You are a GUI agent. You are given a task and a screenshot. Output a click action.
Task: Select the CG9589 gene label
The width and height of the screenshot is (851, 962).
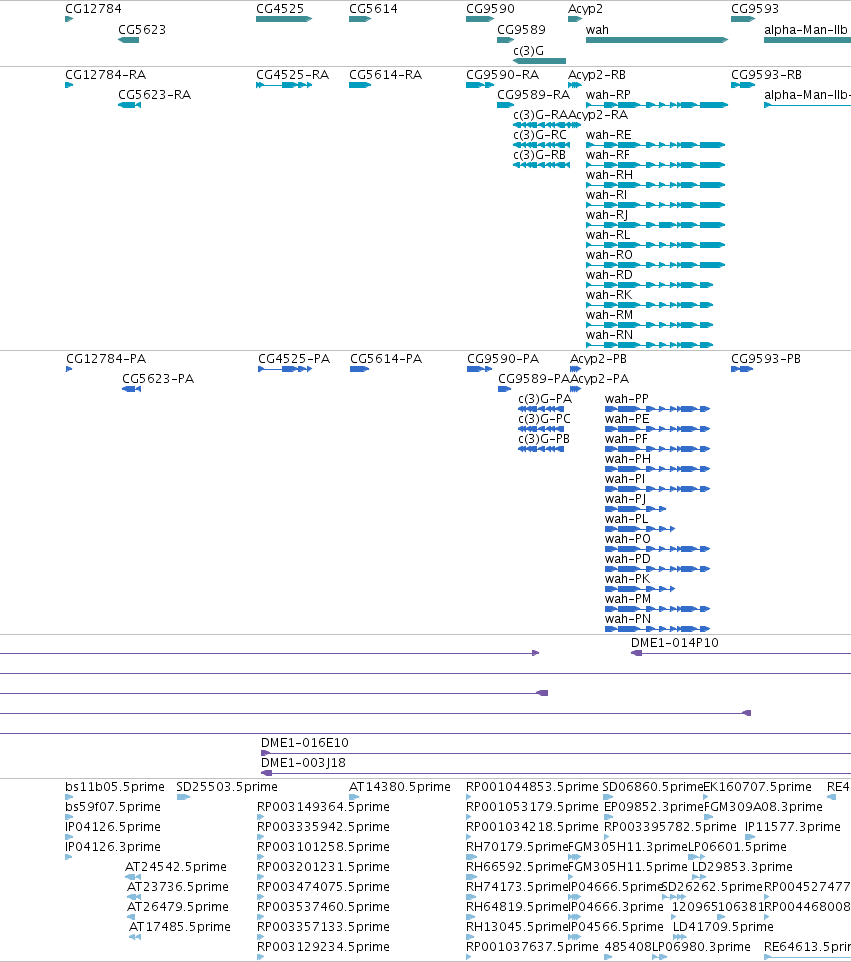click(521, 29)
